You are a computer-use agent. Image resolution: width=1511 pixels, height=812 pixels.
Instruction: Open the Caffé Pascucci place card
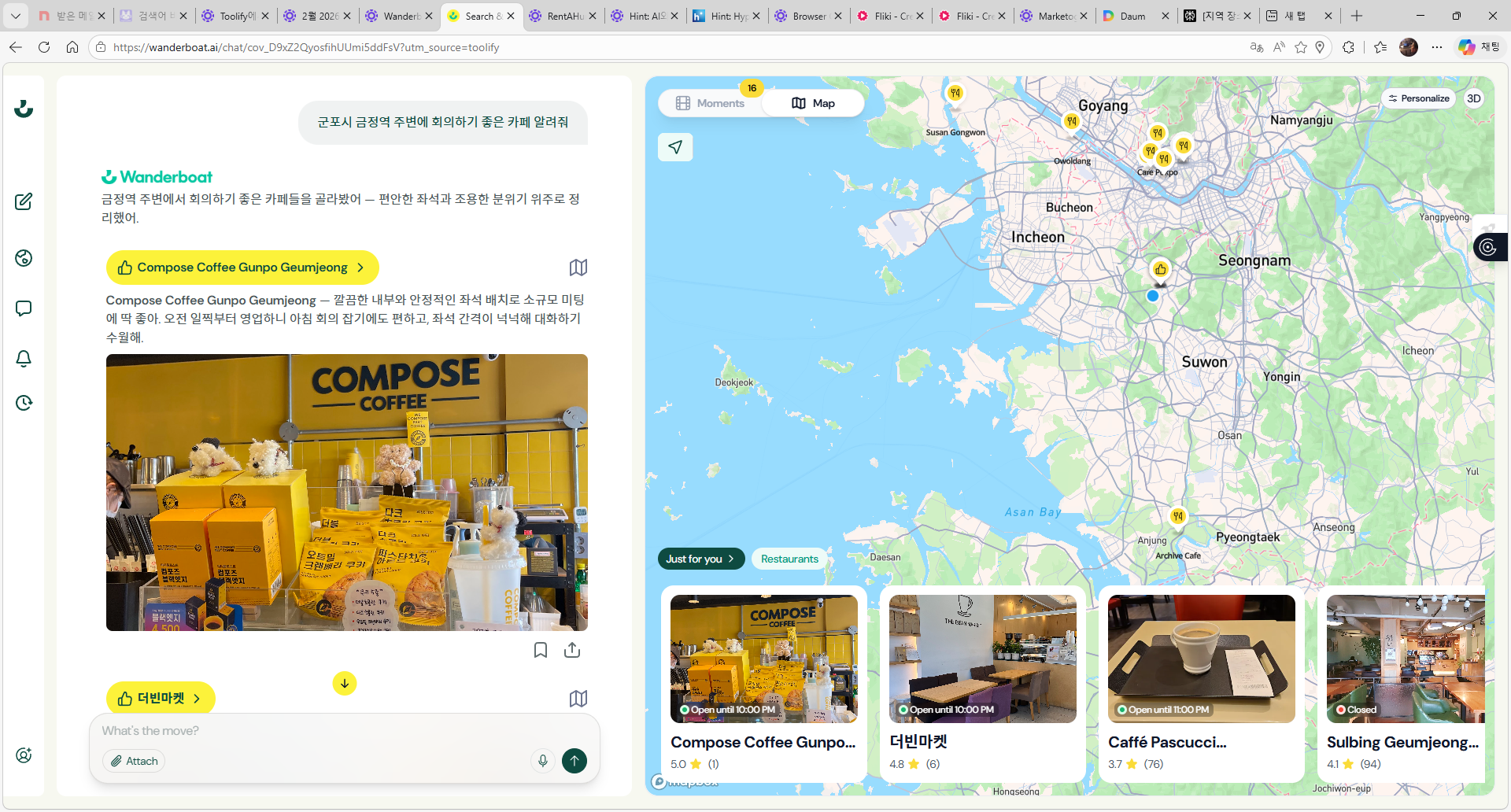click(x=1202, y=683)
